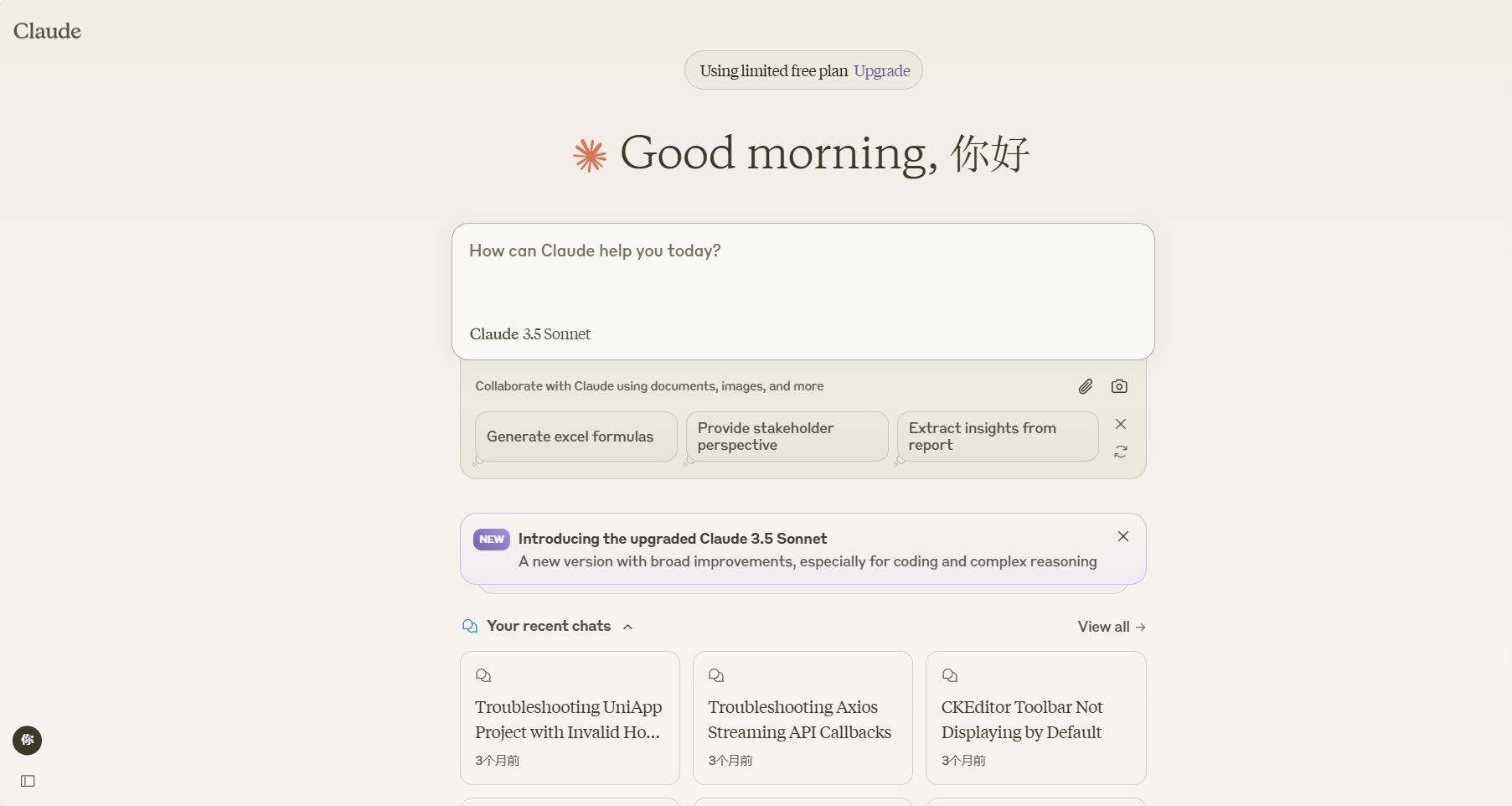Viewport: 1512px width, 806px height.
Task: Dismiss the suggestion prompts with the X
Action: point(1121,424)
